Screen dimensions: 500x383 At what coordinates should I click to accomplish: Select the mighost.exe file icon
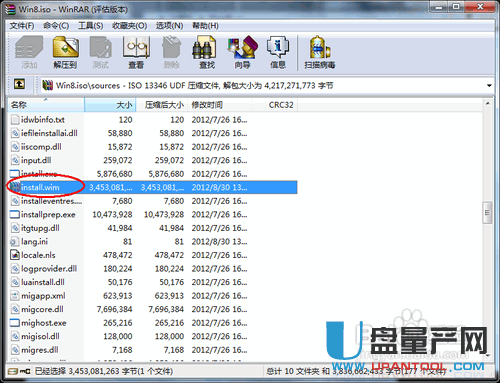tap(15, 323)
